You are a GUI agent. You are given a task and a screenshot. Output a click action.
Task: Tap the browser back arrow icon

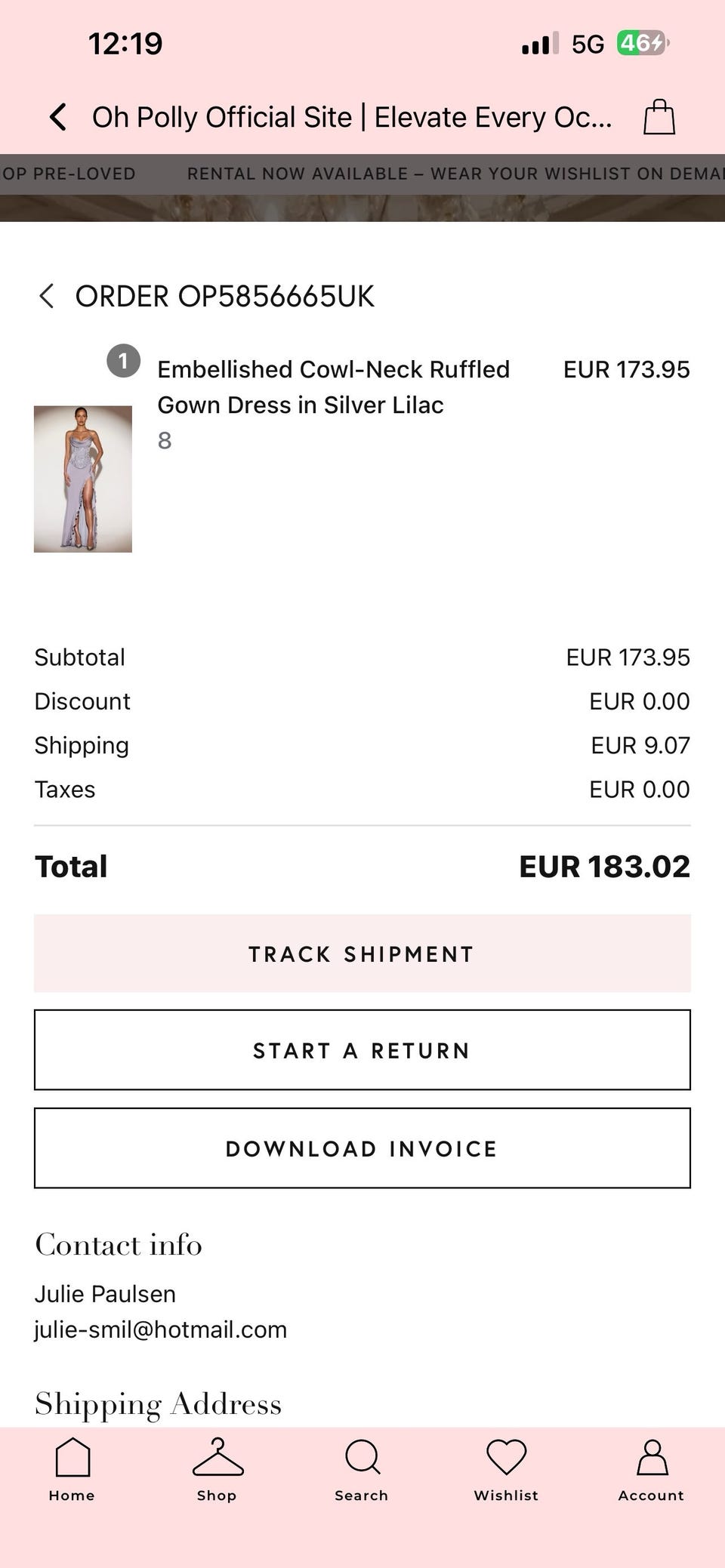tap(57, 118)
